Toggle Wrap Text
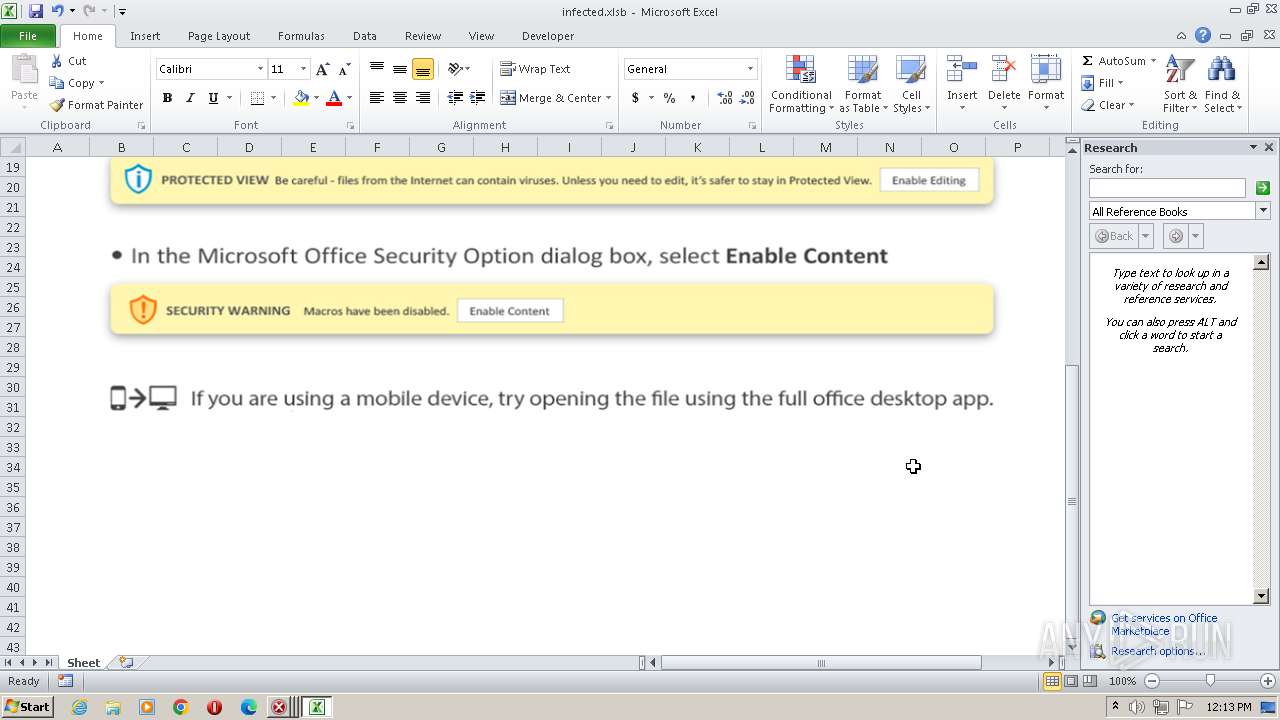 pyautogui.click(x=536, y=69)
